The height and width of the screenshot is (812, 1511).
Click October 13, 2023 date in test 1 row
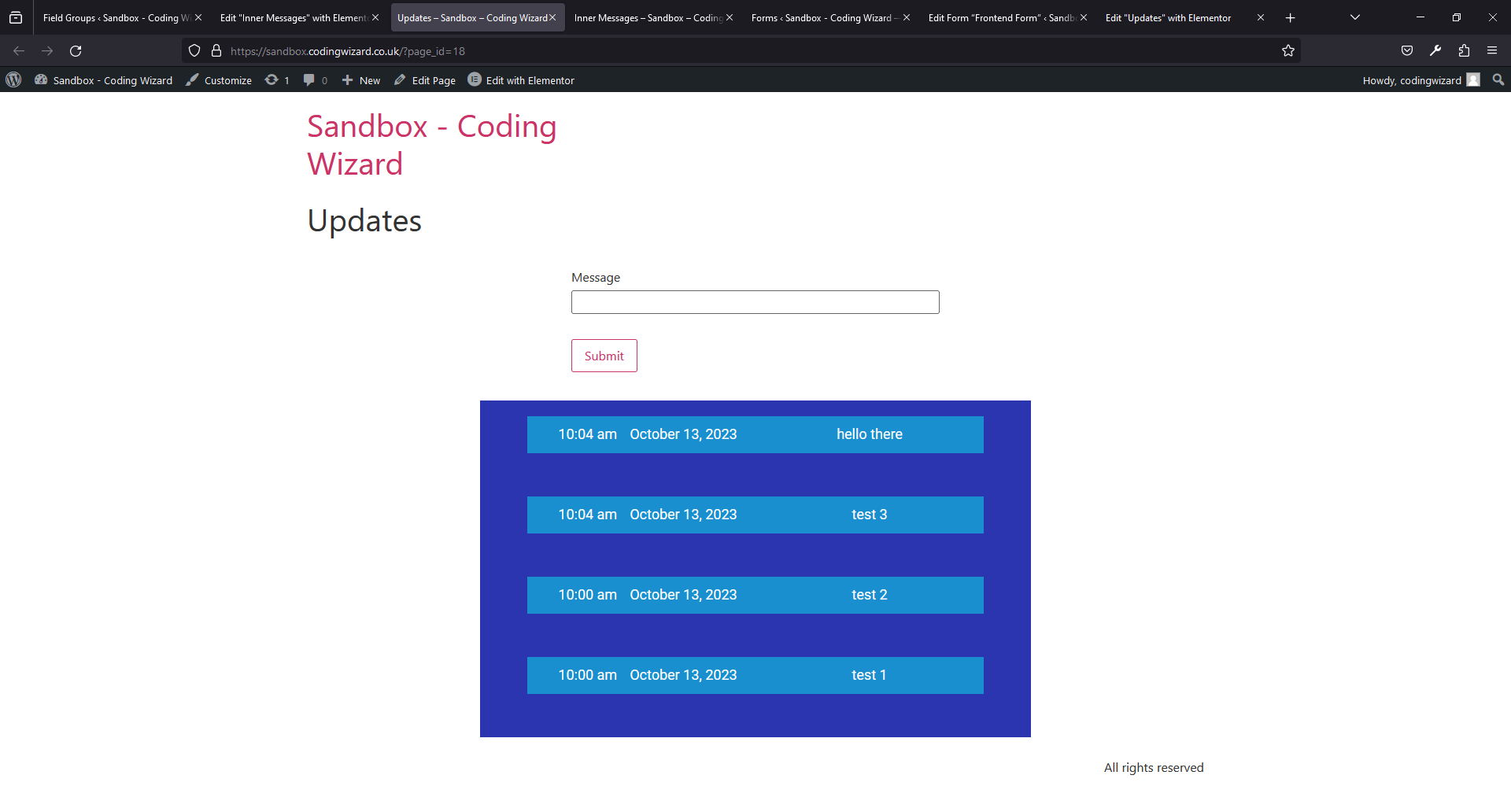point(683,675)
